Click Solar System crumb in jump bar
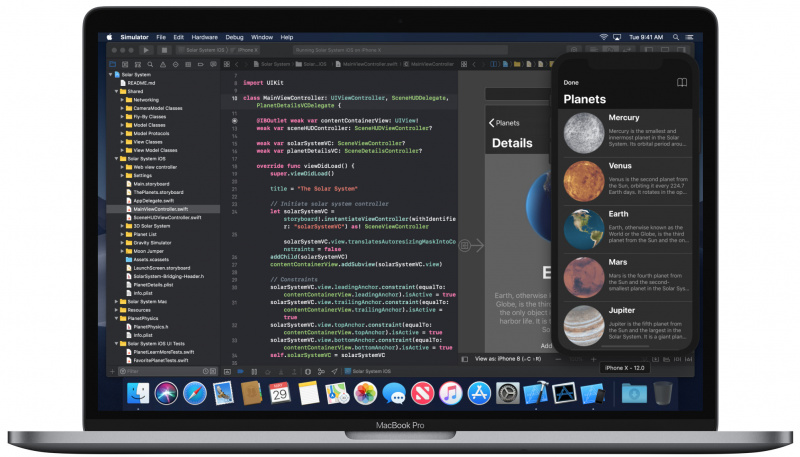Screen dimensions: 800x457 [271, 64]
